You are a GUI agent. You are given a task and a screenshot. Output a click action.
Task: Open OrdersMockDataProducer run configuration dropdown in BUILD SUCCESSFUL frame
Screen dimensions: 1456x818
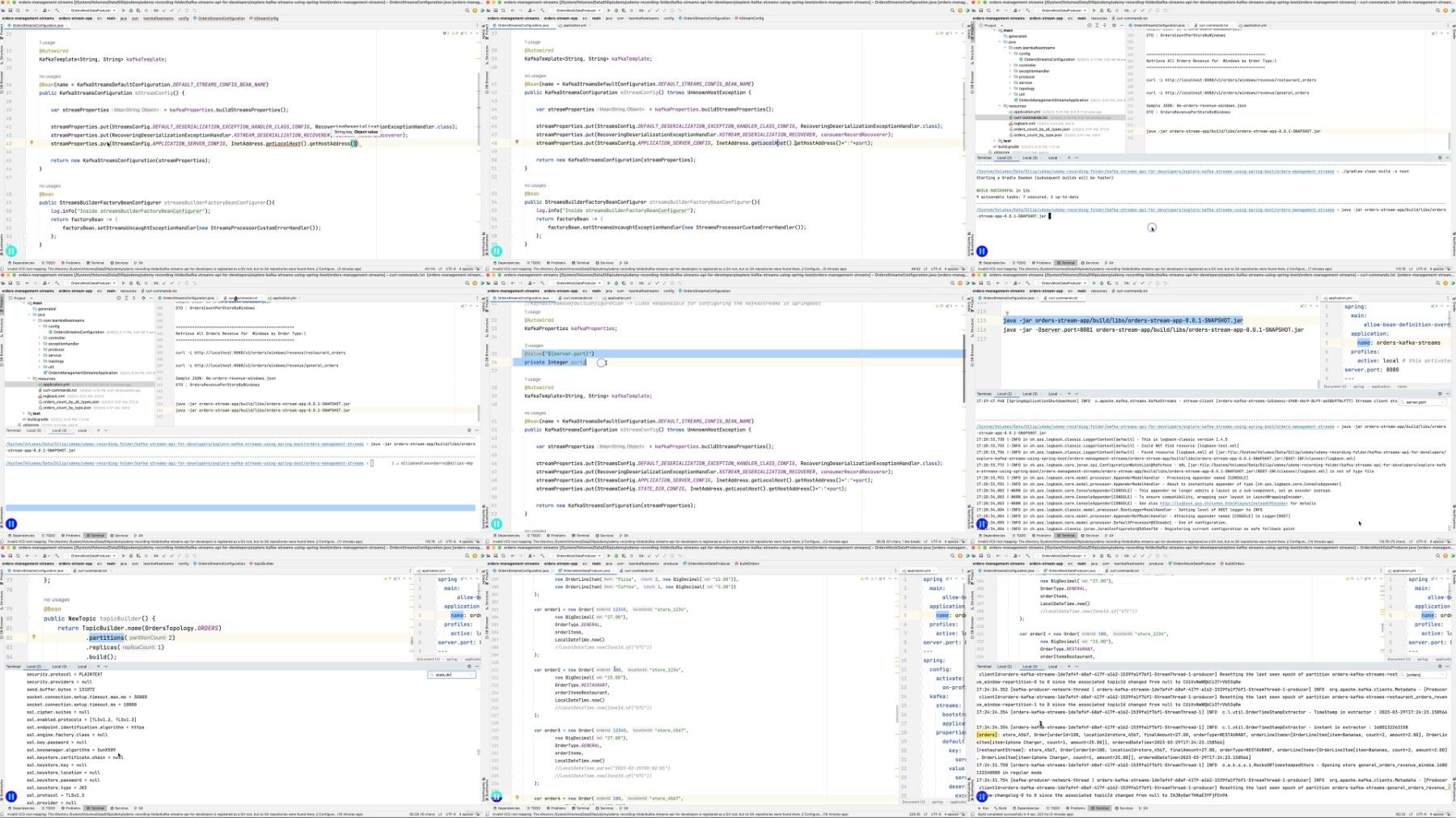click(x=1062, y=11)
